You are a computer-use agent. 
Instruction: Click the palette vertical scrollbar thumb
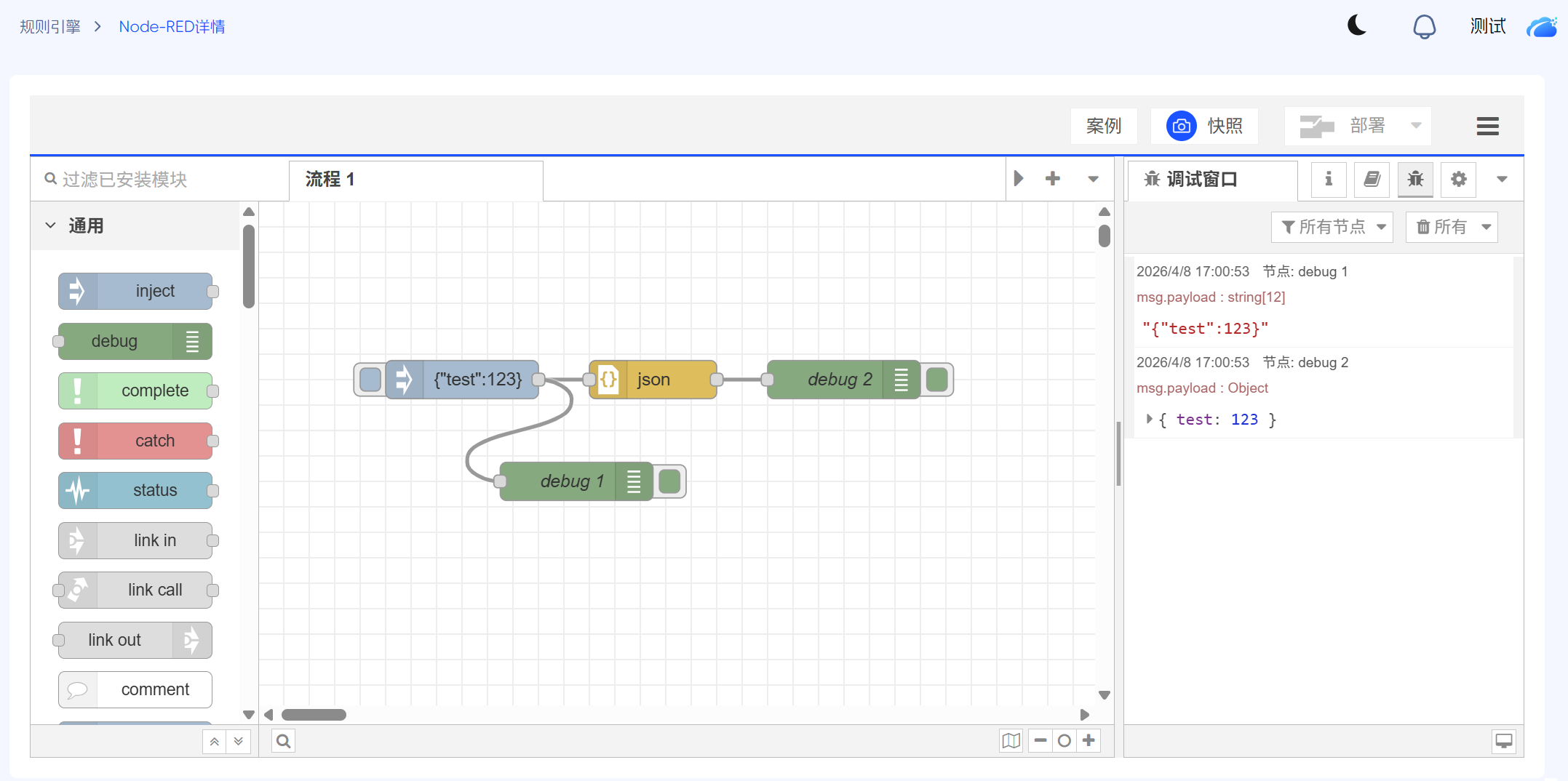click(249, 266)
